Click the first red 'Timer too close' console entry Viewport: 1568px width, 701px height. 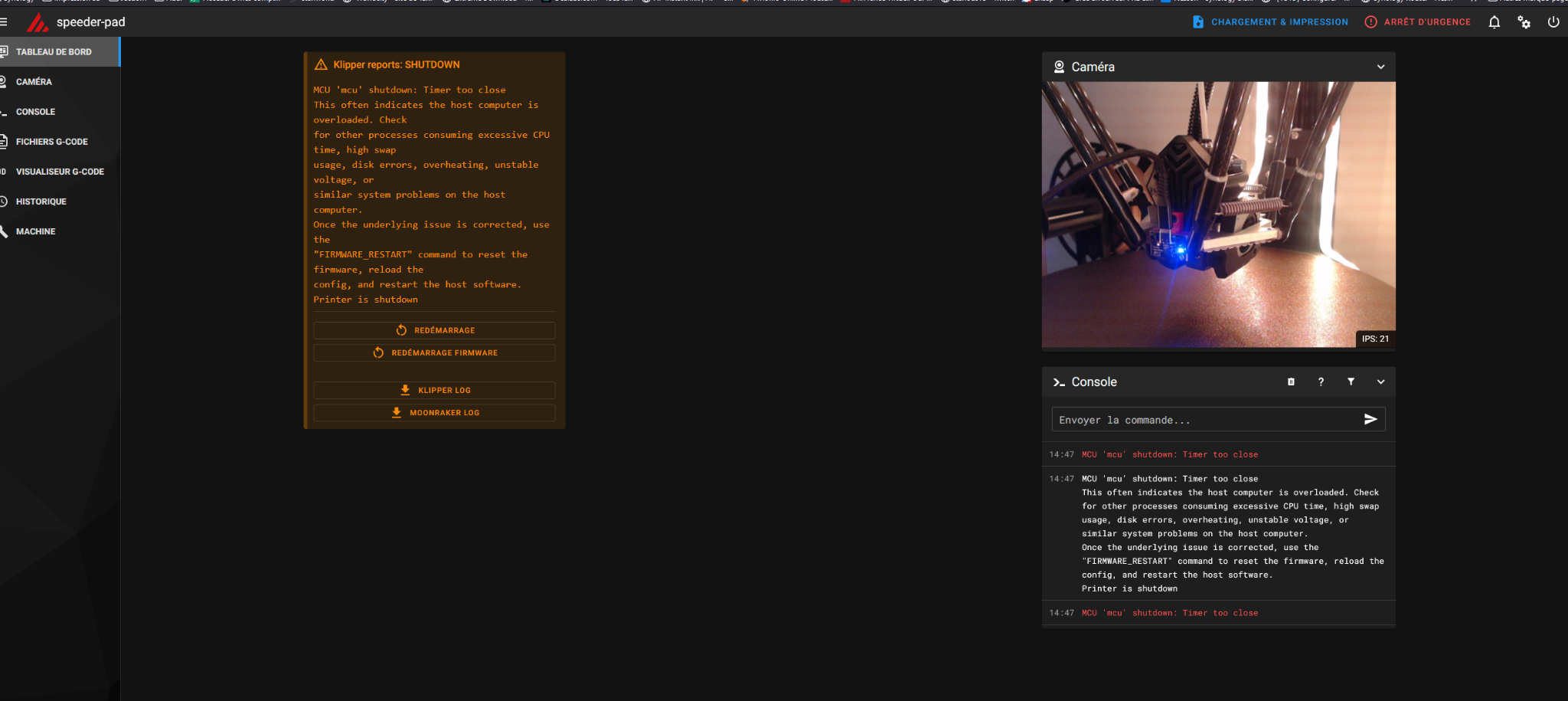coord(1170,454)
